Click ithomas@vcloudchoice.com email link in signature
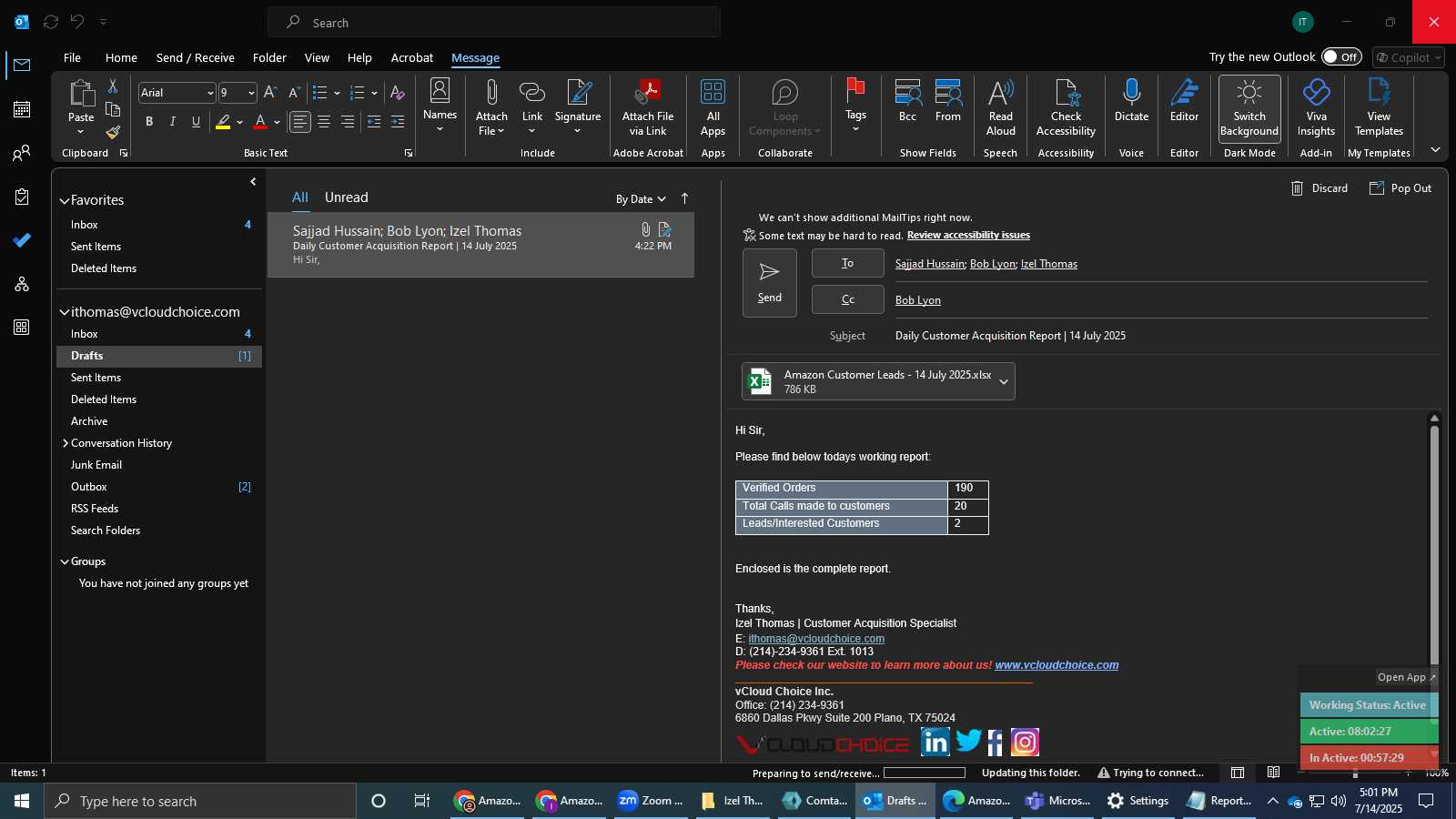The height and width of the screenshot is (819, 1456). click(x=816, y=639)
